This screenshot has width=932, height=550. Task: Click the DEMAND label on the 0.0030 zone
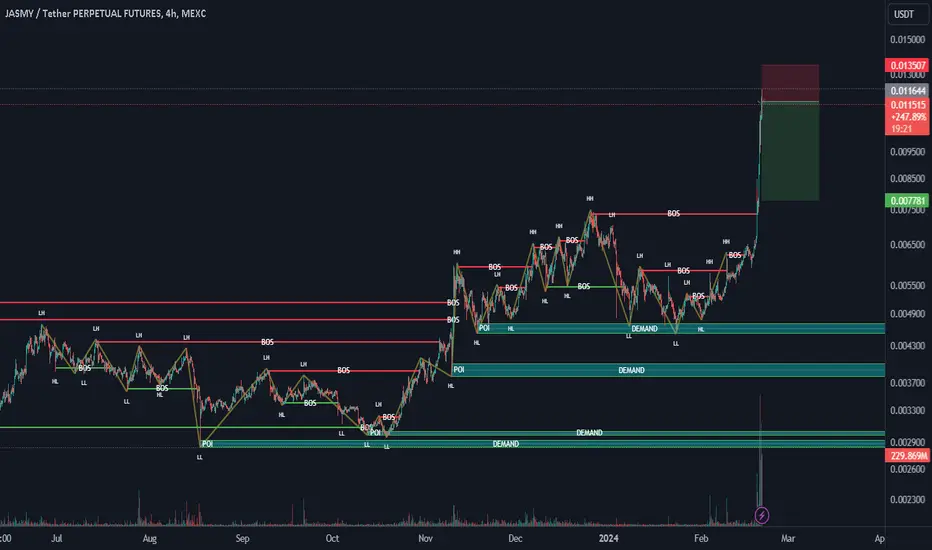click(589, 432)
